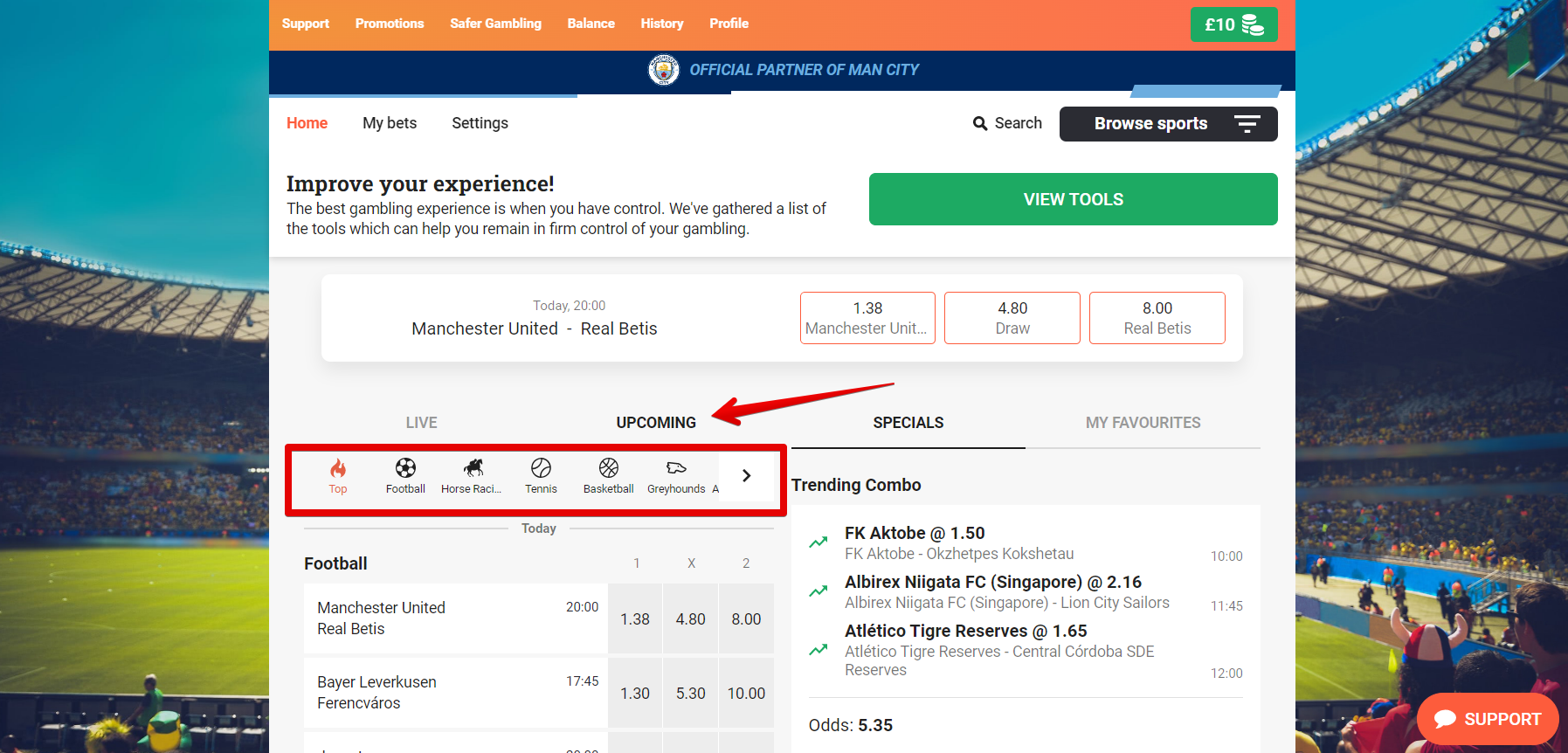
Task: Select 1.38 odds in Manchester United row
Action: (x=635, y=618)
